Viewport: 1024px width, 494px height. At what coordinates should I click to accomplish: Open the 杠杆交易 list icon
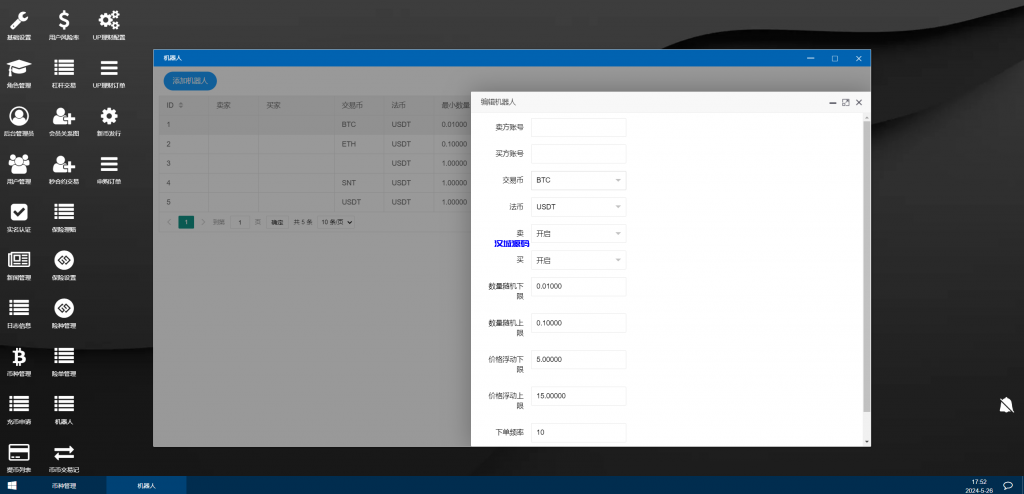tap(64, 68)
